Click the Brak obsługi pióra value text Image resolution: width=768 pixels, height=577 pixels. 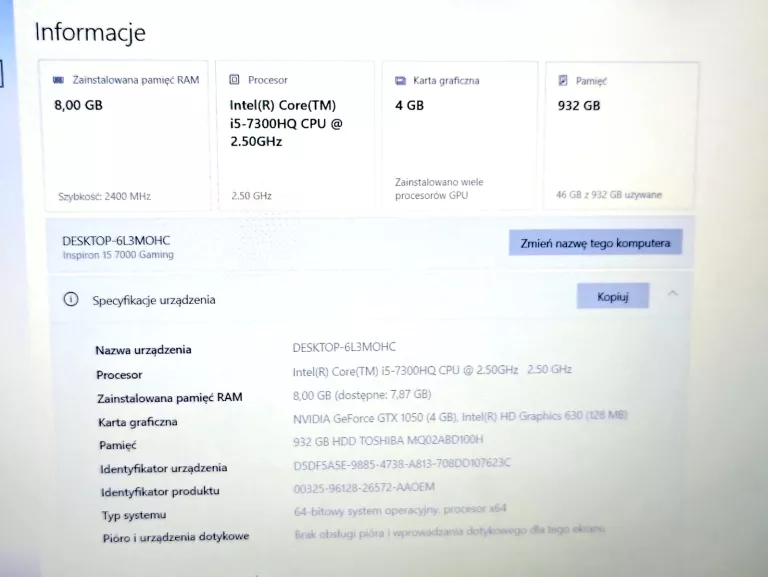[x=450, y=531]
